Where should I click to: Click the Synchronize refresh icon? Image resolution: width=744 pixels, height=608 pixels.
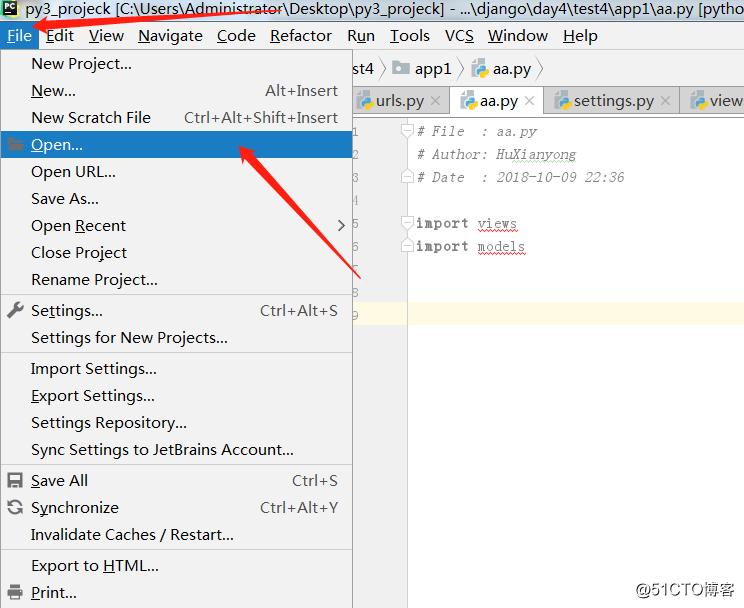tap(15, 507)
